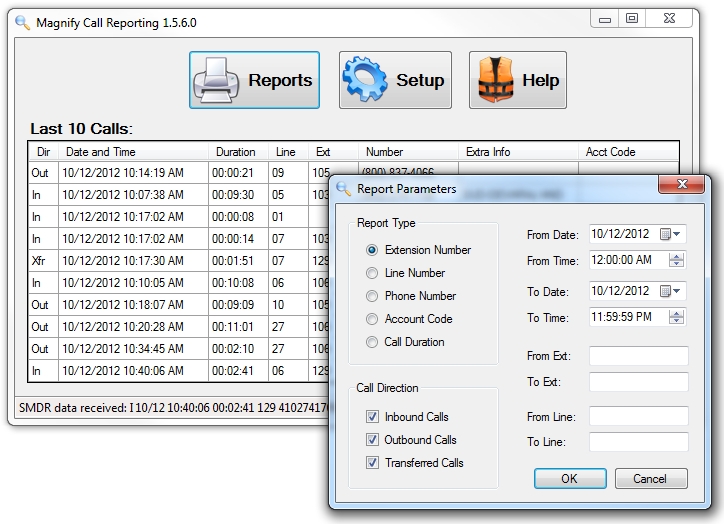Click the To Line input field
The height and width of the screenshot is (524, 724).
(639, 442)
